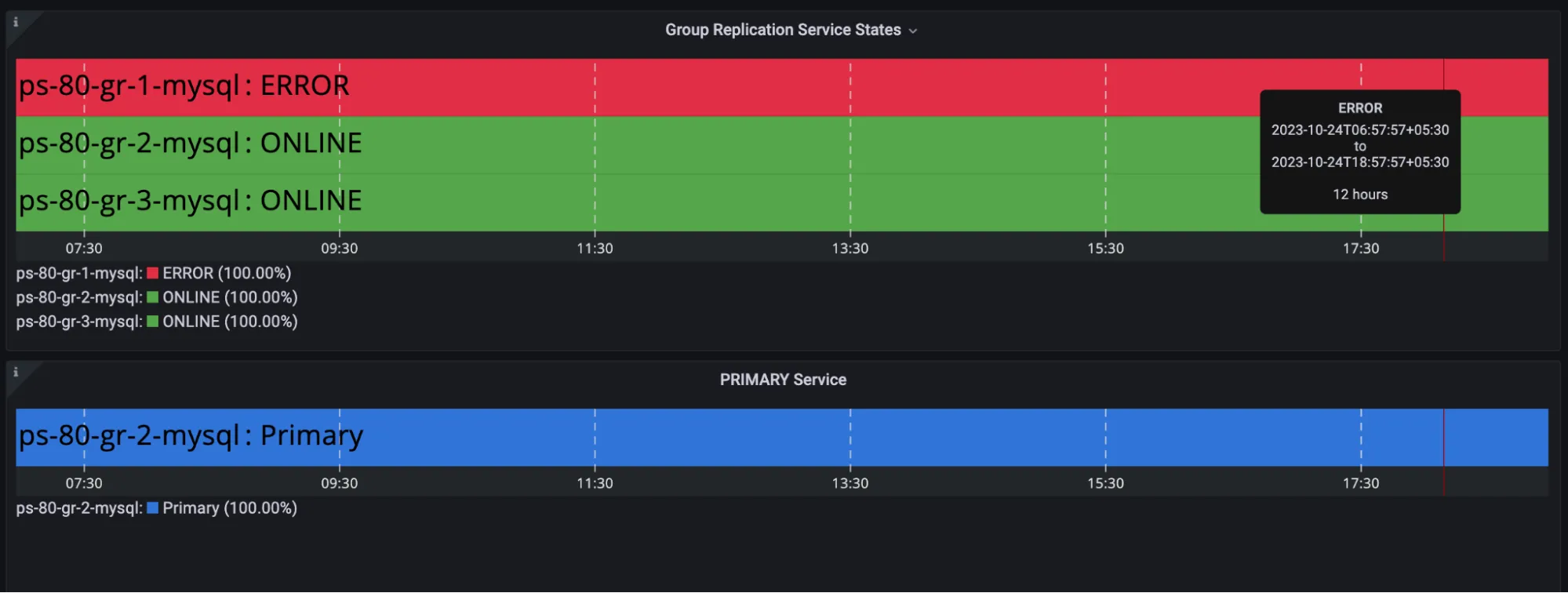Click the PRIMARY Service panel title
This screenshot has width=1568, height=593.
[x=783, y=379]
